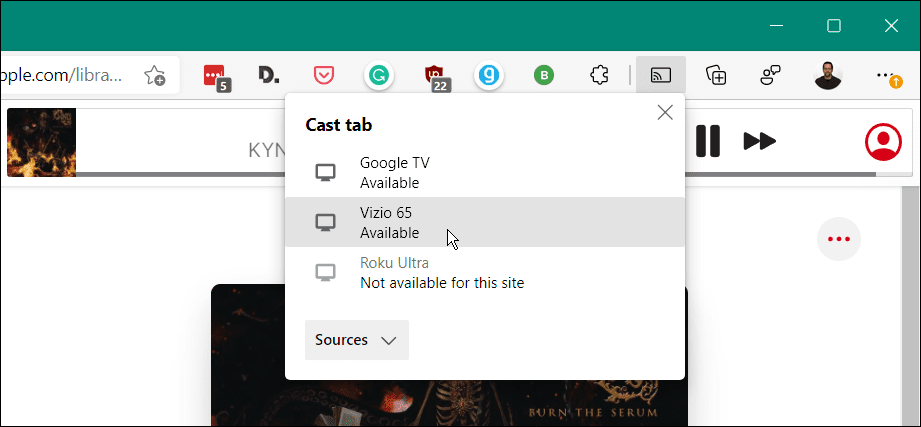
Task: Open the Collections toolbar icon
Action: [x=716, y=75]
